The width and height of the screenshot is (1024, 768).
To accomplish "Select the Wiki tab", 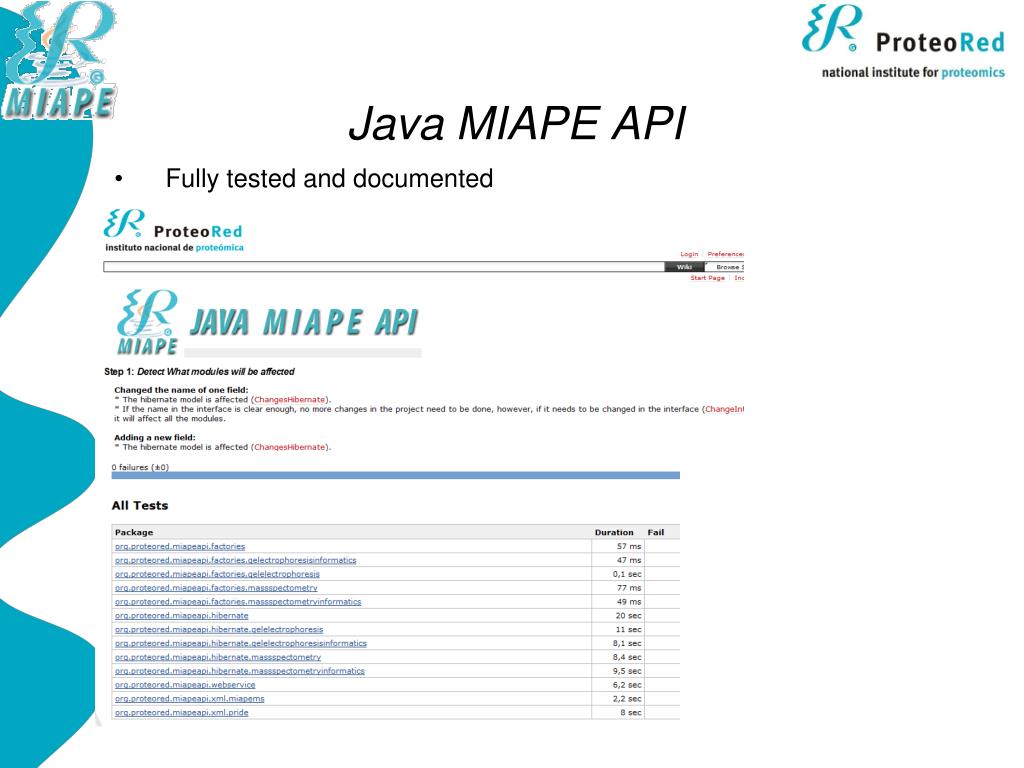I will coord(684,267).
